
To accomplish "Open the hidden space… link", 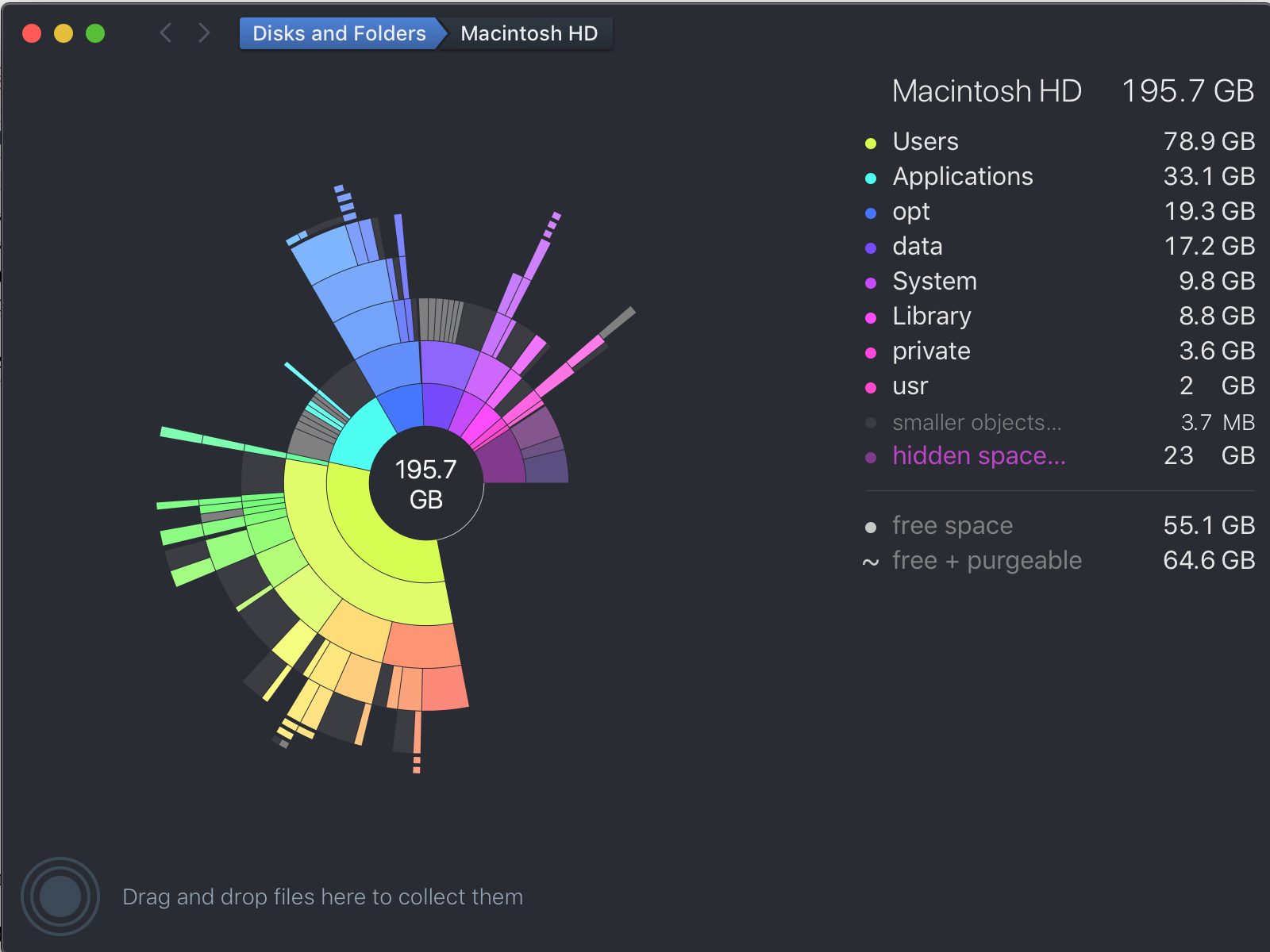I will pyautogui.click(x=979, y=455).
